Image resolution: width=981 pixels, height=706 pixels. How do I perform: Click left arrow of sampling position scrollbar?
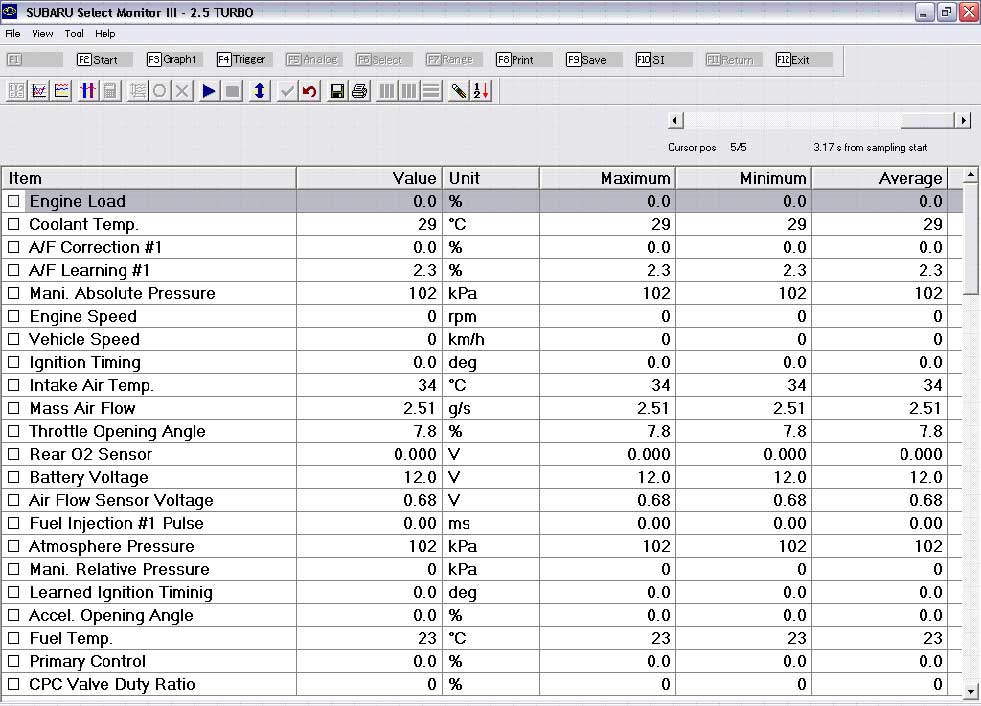coord(676,120)
